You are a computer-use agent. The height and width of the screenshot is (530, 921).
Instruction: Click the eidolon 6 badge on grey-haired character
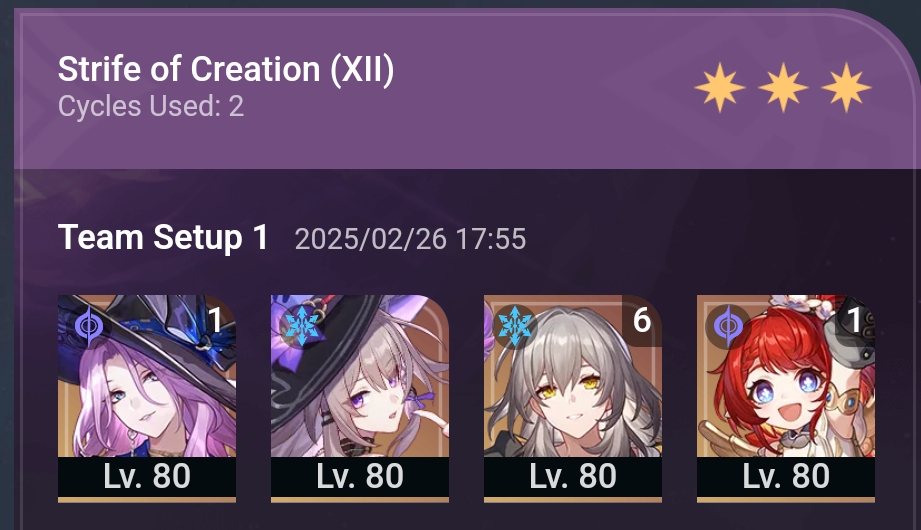(x=641, y=320)
